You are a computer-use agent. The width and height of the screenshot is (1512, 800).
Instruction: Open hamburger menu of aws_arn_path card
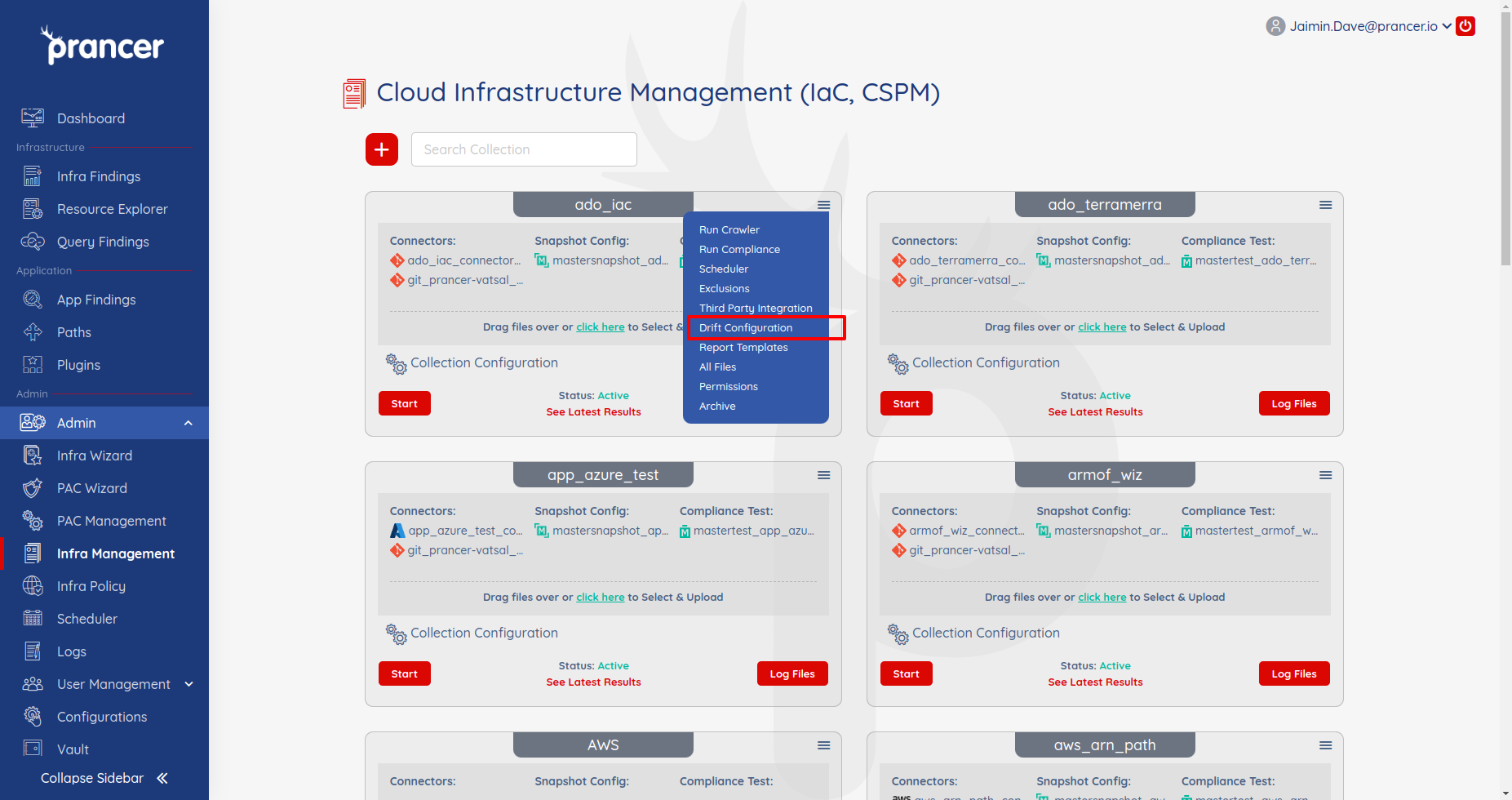[1326, 745]
